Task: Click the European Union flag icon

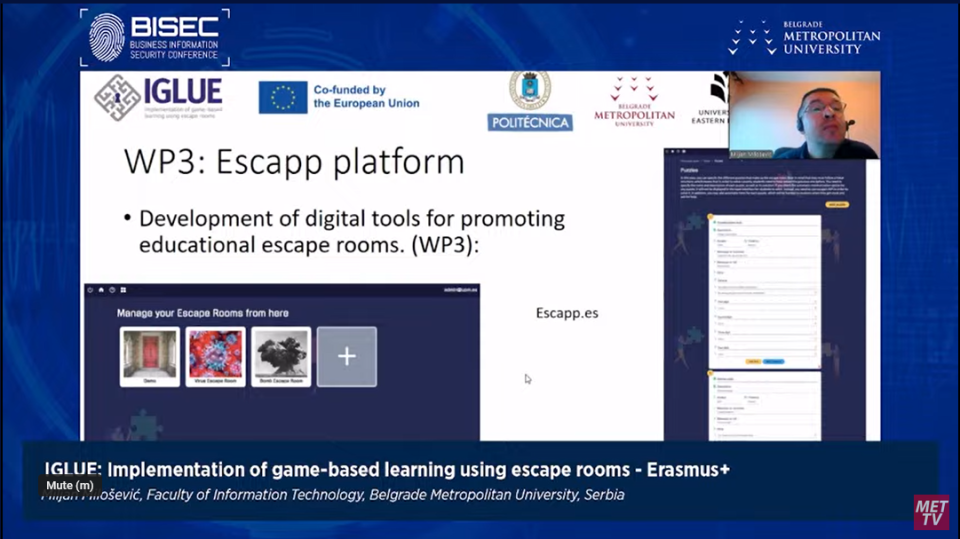Action: point(282,97)
